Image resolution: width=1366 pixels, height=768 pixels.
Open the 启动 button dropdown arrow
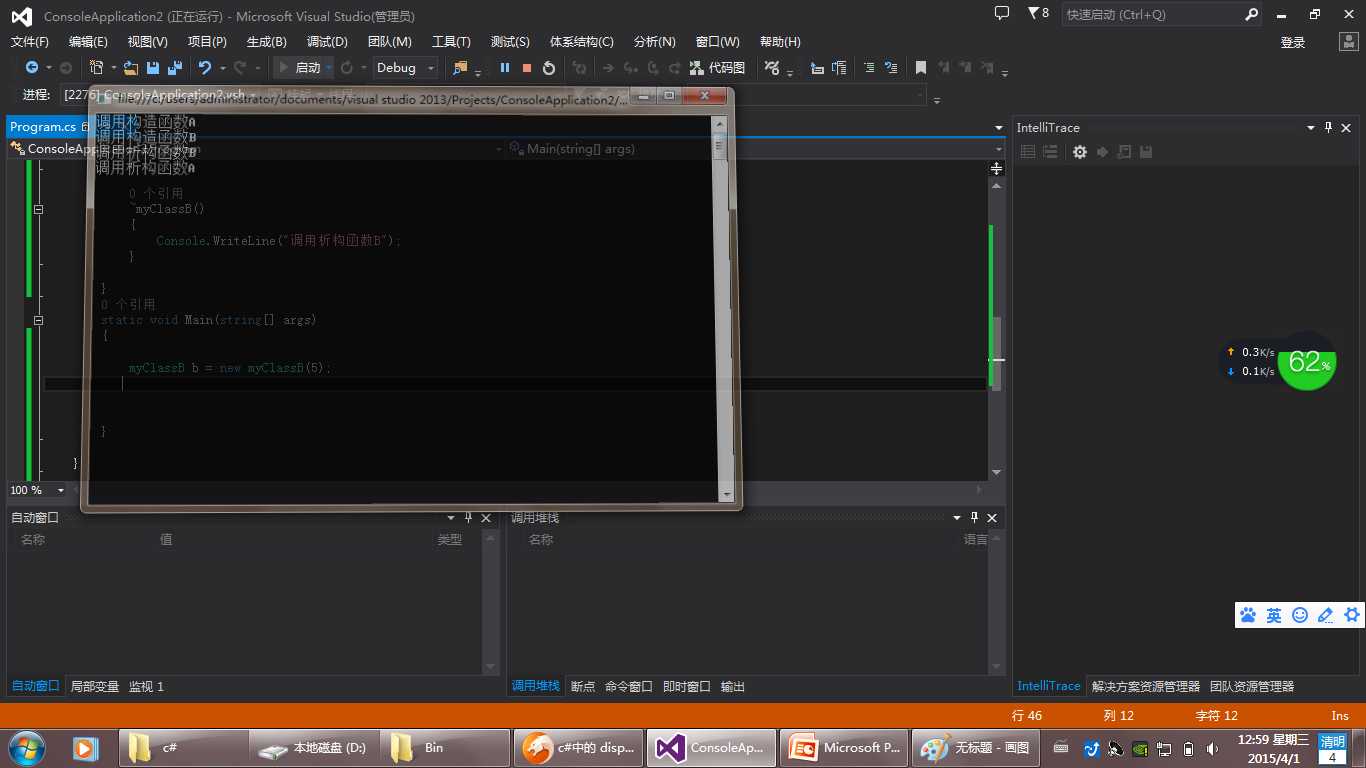(x=329, y=67)
